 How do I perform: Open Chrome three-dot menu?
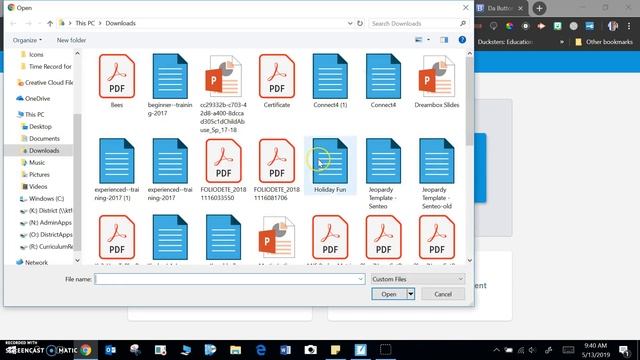click(x=629, y=26)
